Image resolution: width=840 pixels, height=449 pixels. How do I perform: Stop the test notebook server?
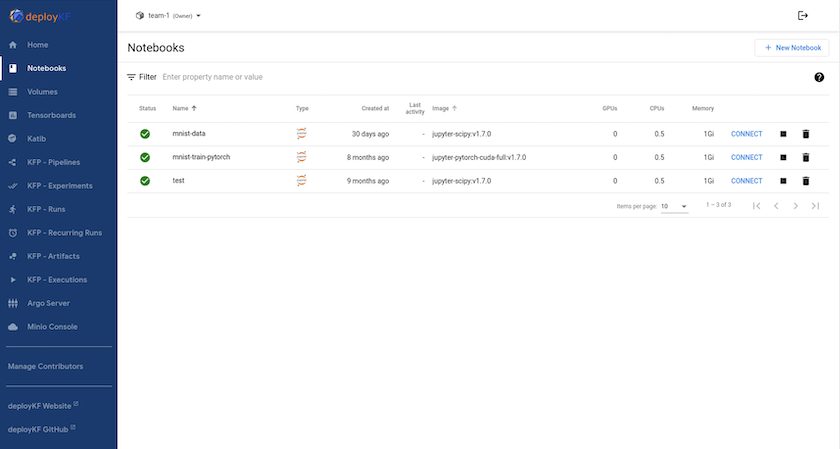coord(784,181)
